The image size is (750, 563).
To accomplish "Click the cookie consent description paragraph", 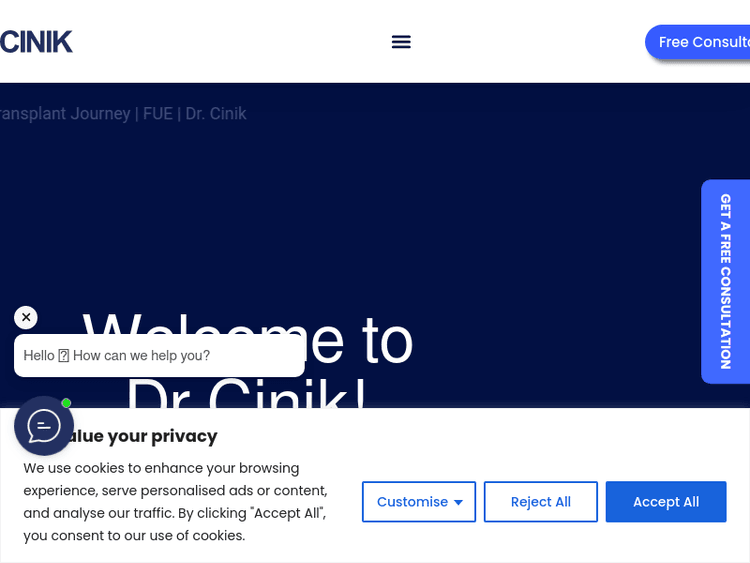I will coord(175,501).
